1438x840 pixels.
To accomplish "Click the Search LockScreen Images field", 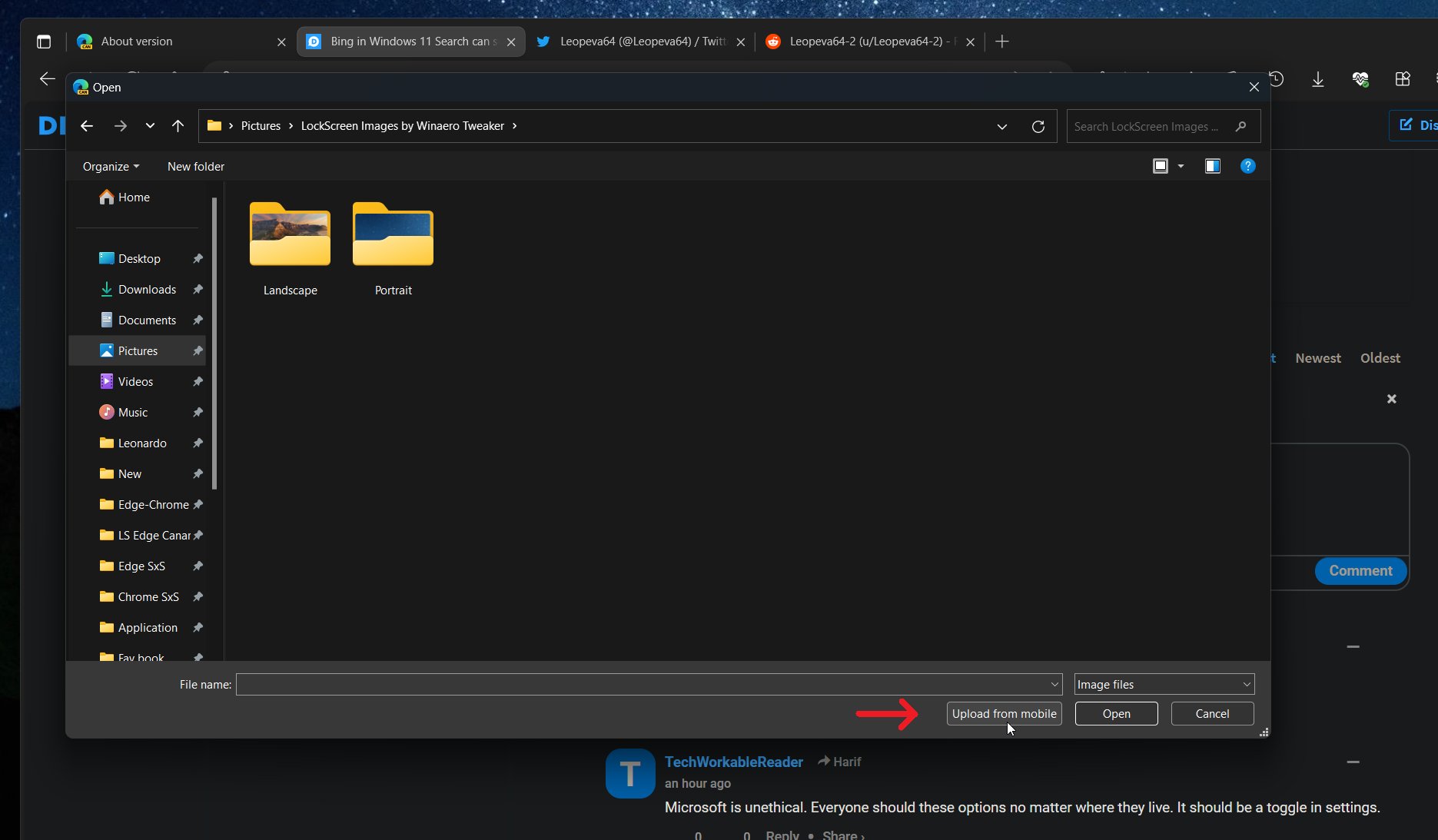I will (1163, 127).
